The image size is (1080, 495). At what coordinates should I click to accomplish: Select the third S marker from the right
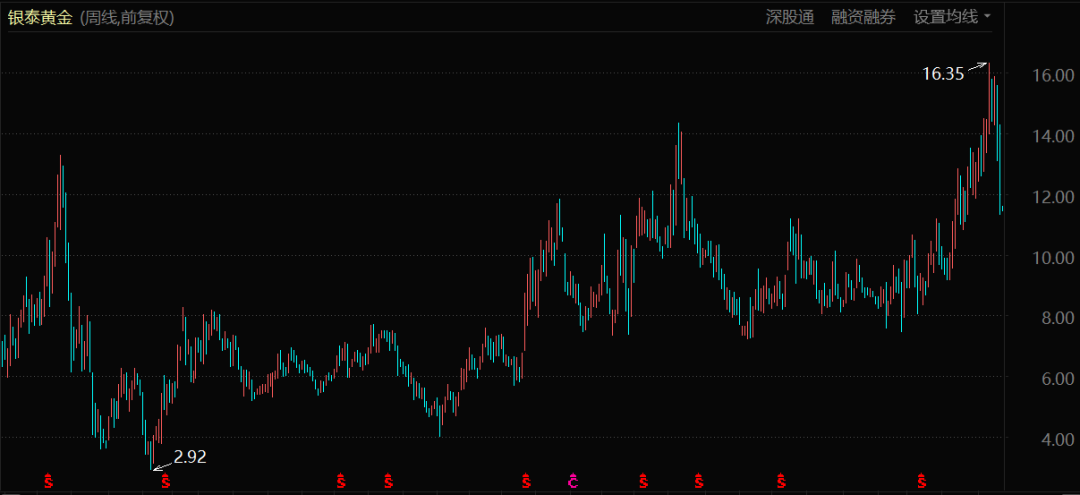coord(698,482)
